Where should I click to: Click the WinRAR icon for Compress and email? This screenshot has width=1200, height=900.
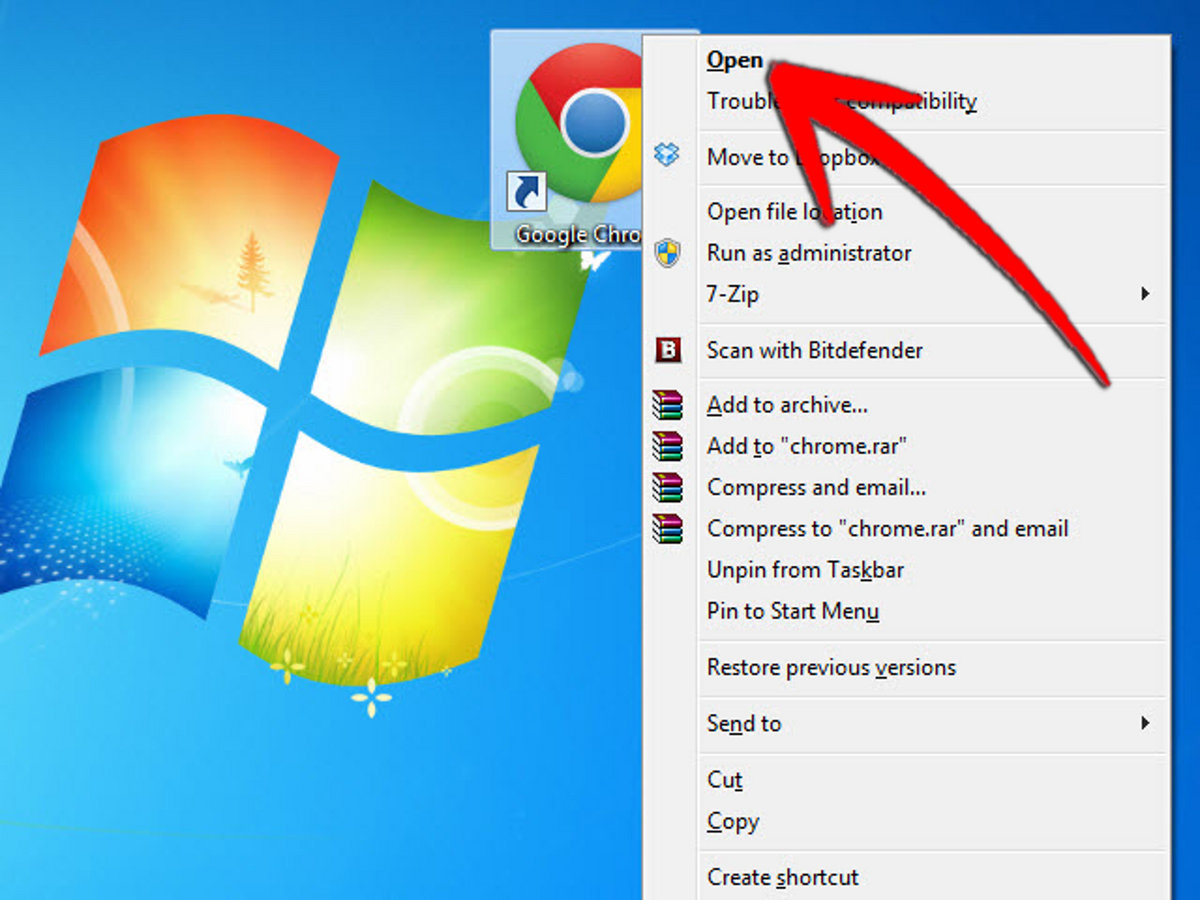(x=668, y=487)
